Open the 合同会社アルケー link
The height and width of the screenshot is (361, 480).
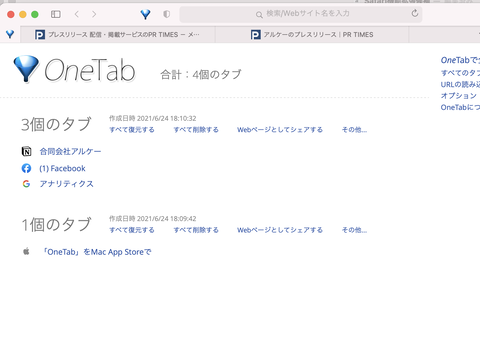point(70,152)
